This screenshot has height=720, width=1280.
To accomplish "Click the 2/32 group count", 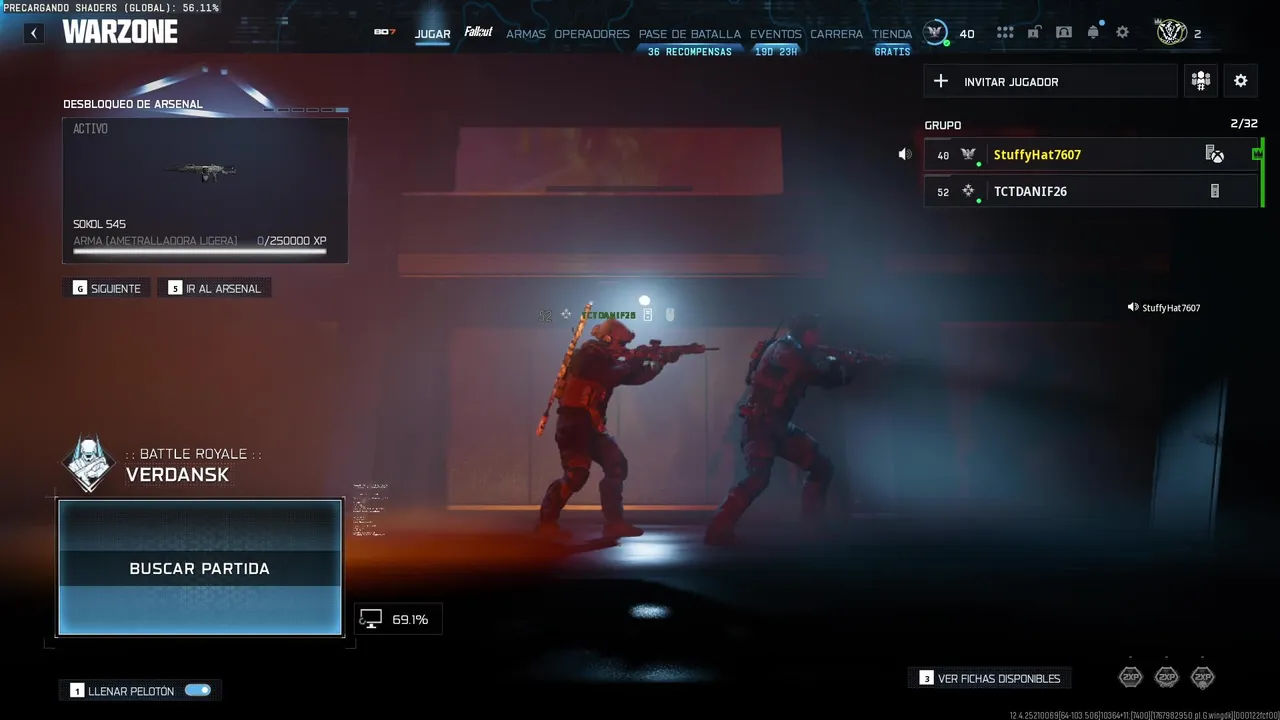I will (1244, 123).
